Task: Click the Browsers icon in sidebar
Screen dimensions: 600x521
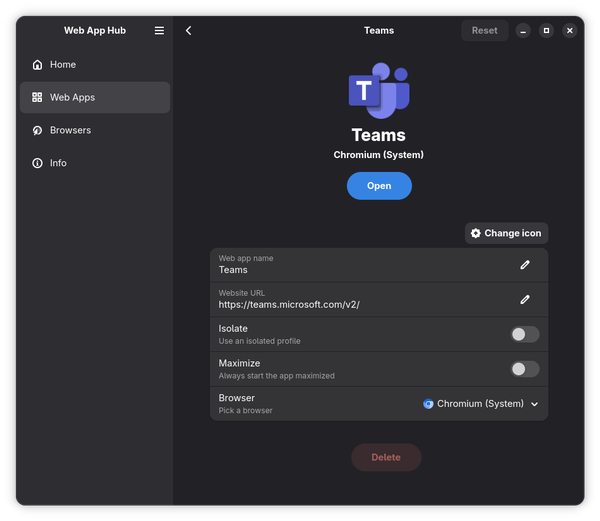Action: pyautogui.click(x=37, y=130)
